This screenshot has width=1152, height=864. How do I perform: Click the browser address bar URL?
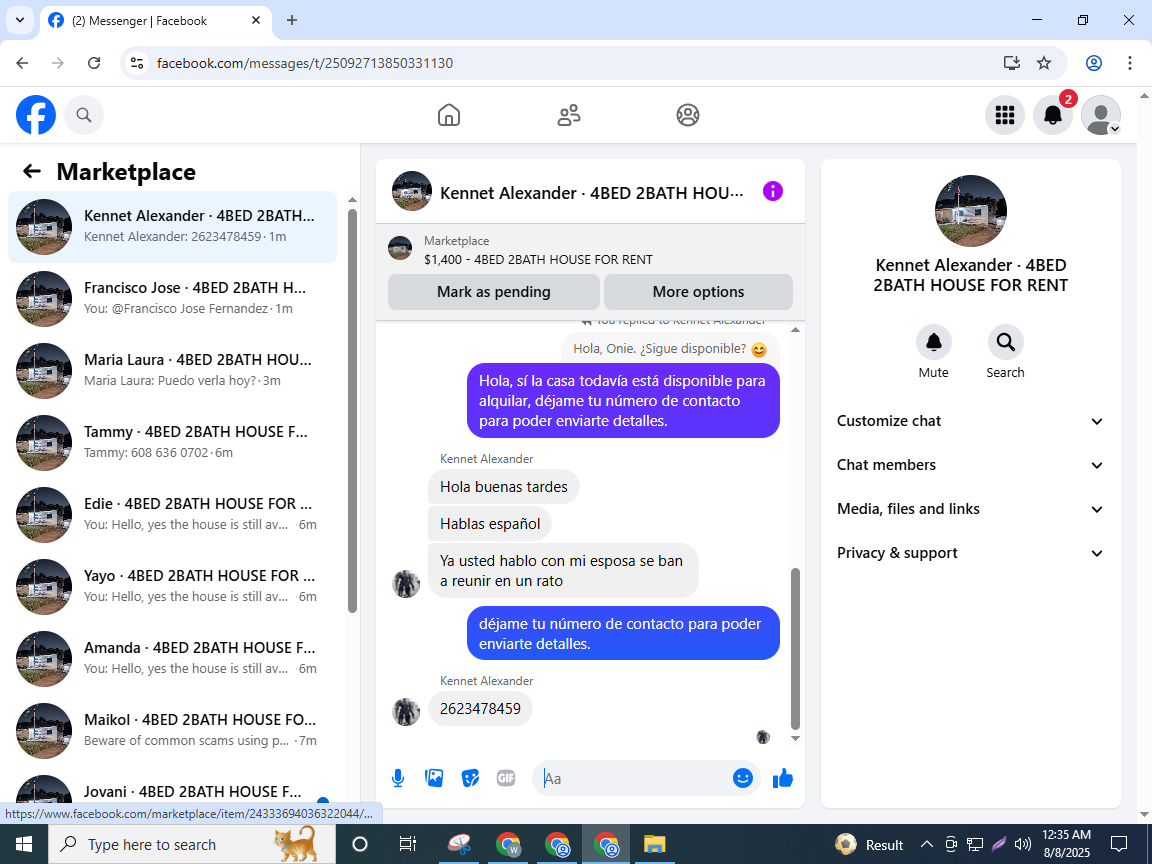pyautogui.click(x=305, y=63)
